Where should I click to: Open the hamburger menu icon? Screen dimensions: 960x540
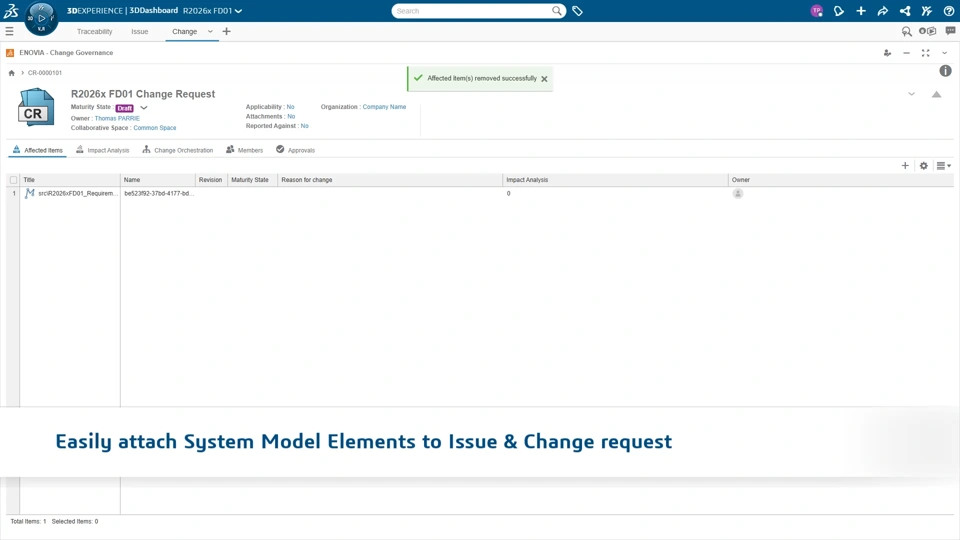(10, 32)
